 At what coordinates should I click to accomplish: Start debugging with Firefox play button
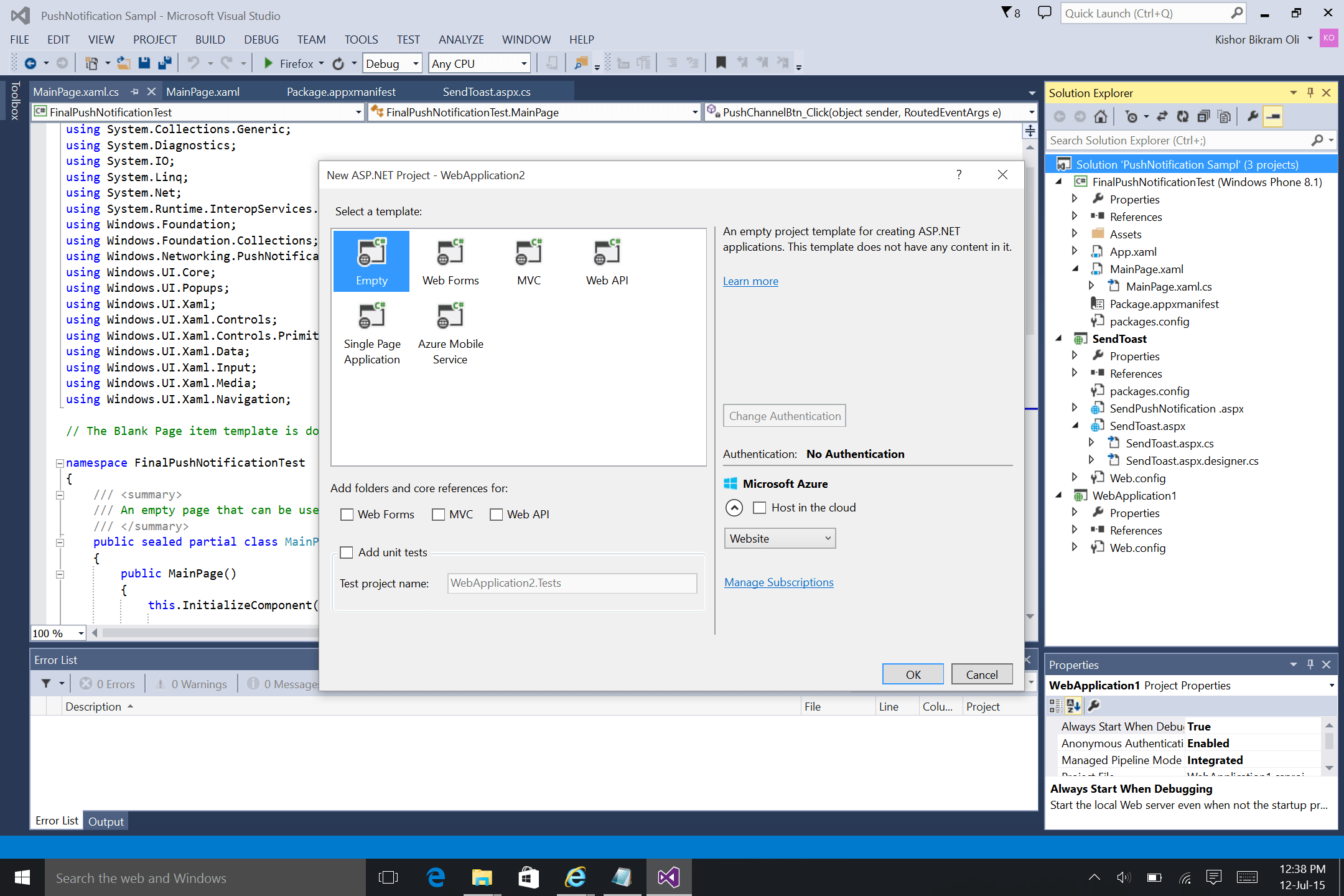[x=268, y=63]
